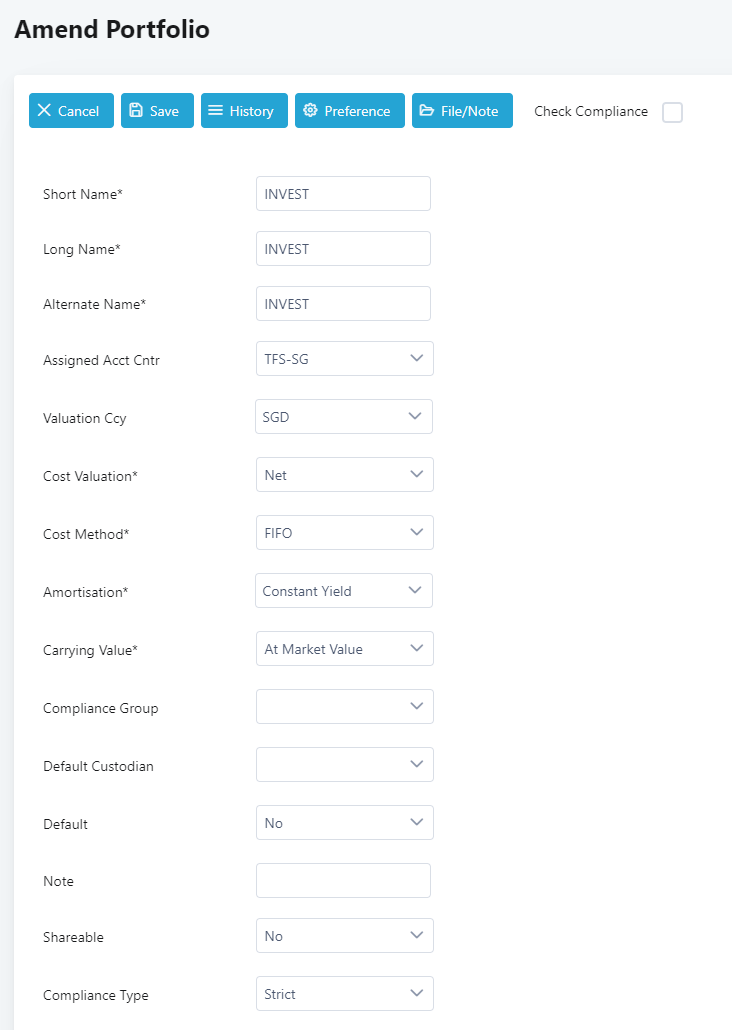Expand the Compliance Type Strict dropdown
Image resolution: width=732 pixels, height=1030 pixels.
click(344, 994)
